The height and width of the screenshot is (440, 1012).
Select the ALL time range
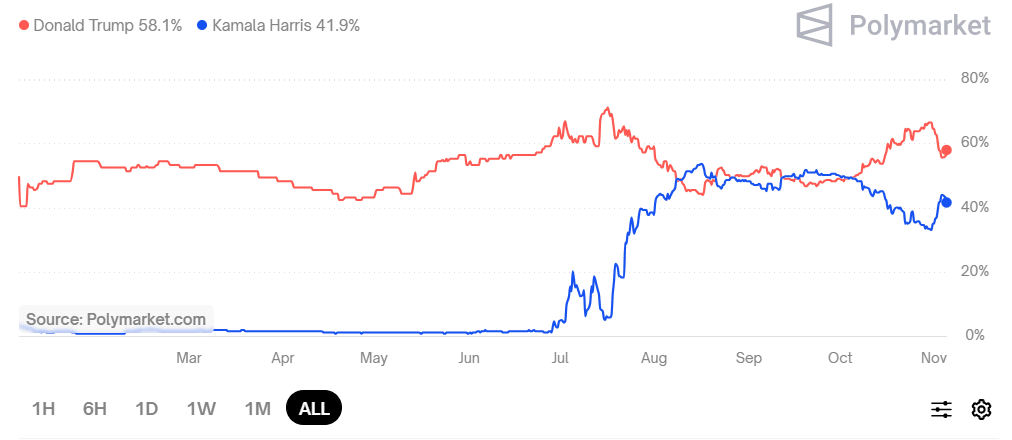tap(314, 408)
